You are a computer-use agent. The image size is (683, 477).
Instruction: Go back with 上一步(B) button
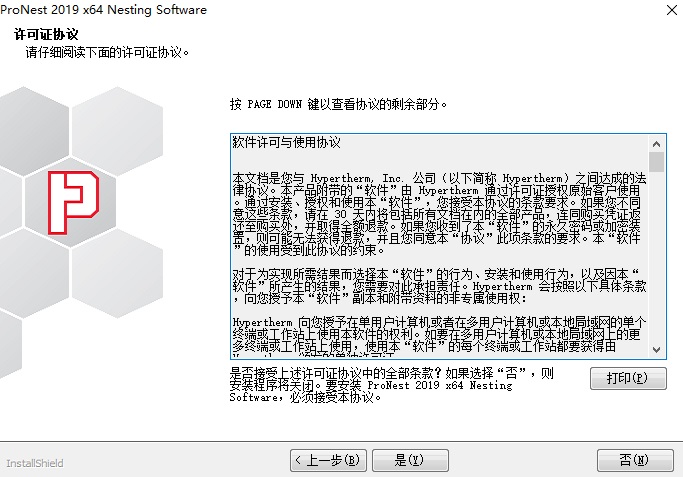point(328,460)
